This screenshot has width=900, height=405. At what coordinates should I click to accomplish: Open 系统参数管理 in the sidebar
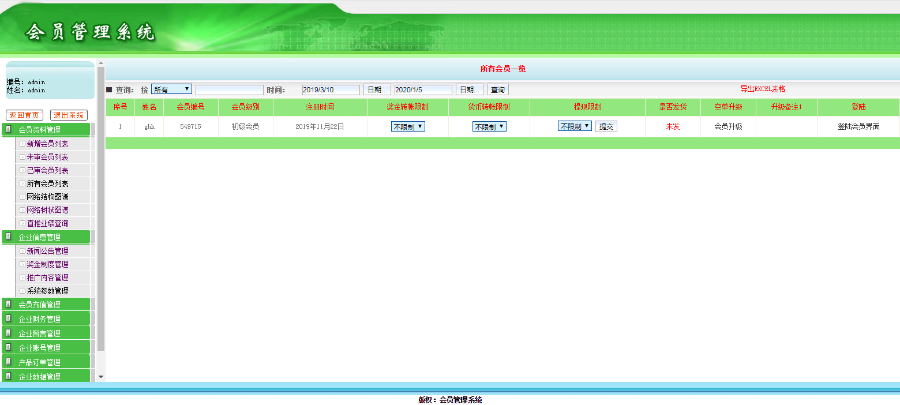coord(48,291)
